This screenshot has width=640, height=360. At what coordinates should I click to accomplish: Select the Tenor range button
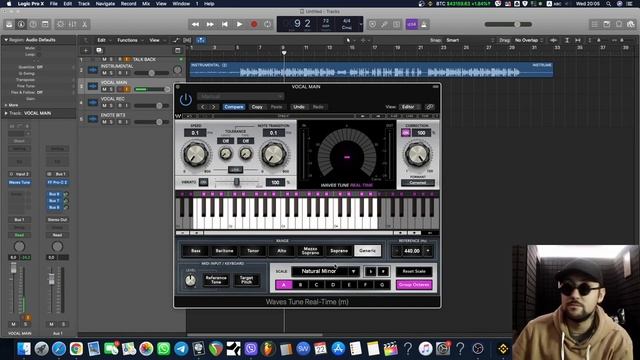(253, 251)
